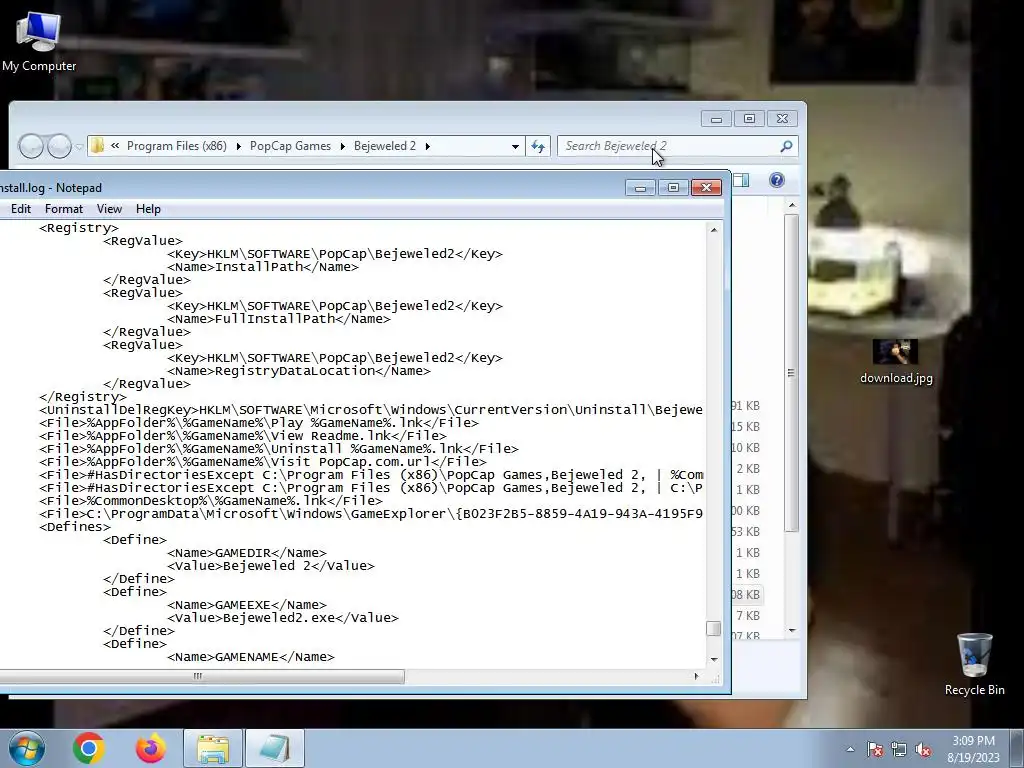The width and height of the screenshot is (1024, 768).
Task: Click Notepad vertical scrollbar thumb
Action: (714, 628)
